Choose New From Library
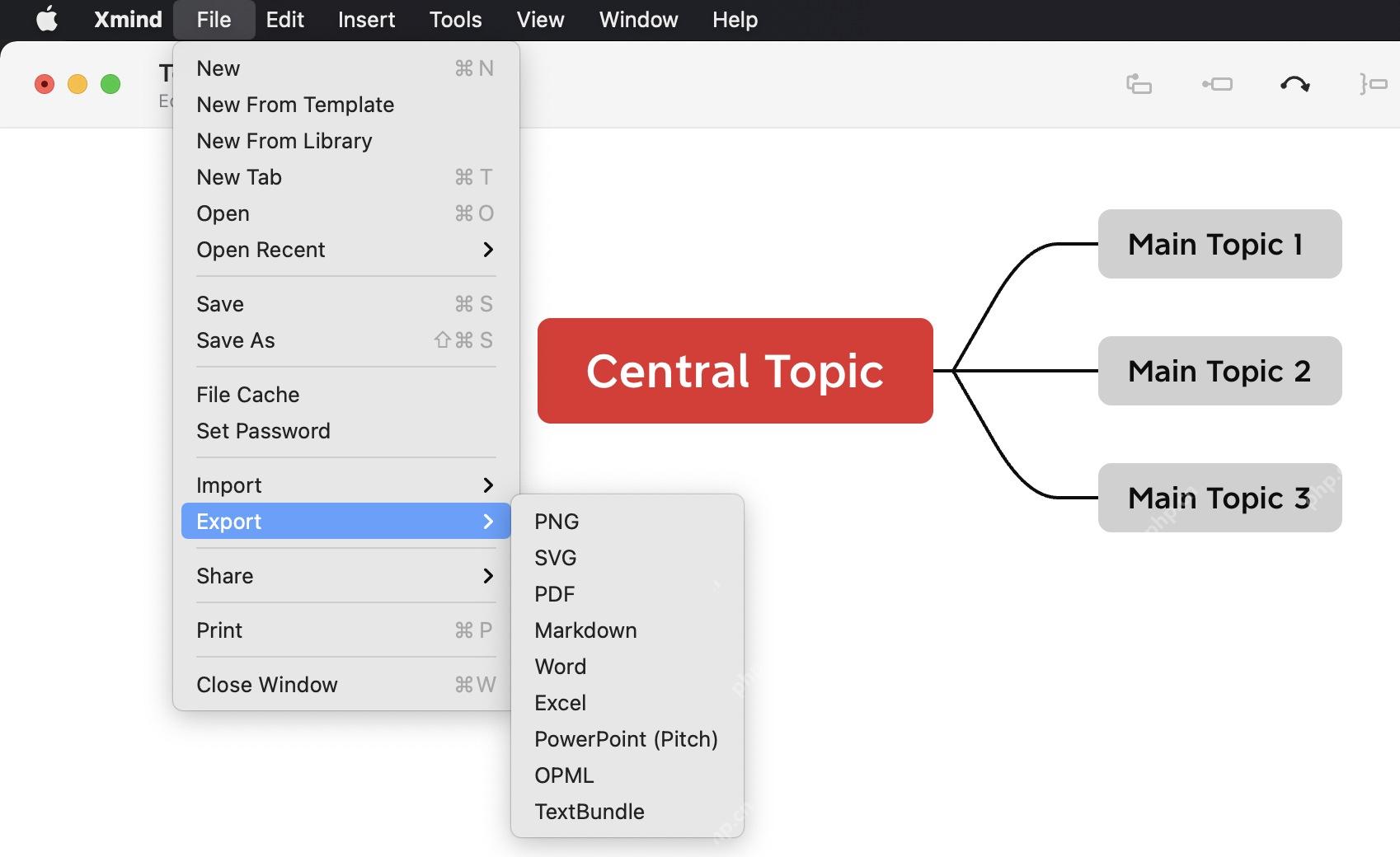 [x=346, y=141]
